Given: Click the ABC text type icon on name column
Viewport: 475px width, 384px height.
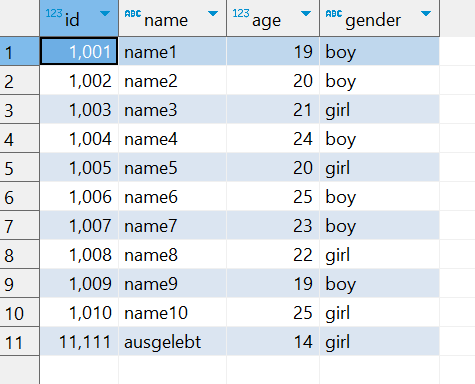Looking at the screenshot, I should click(x=133, y=13).
